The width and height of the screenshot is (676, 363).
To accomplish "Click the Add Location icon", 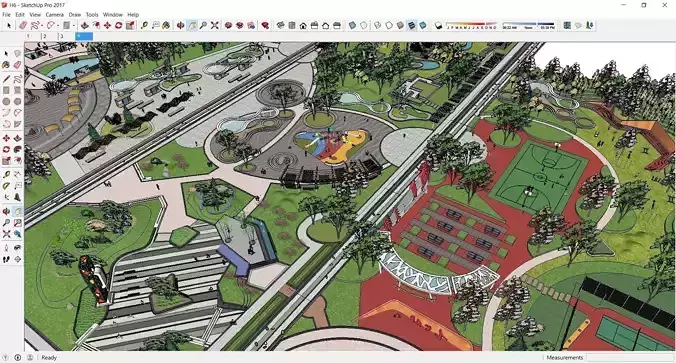I will coord(567,25).
